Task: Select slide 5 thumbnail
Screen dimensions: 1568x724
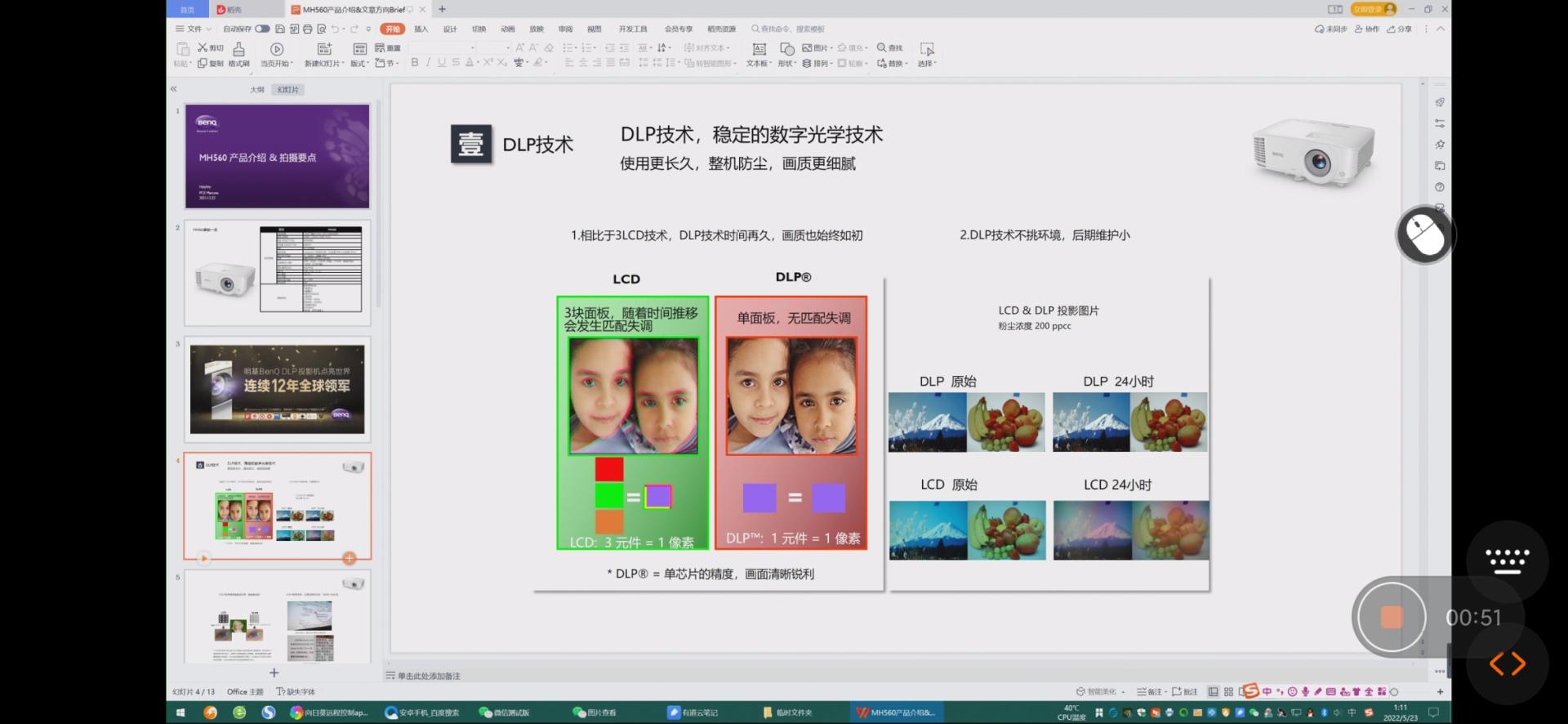Action: [x=277, y=617]
